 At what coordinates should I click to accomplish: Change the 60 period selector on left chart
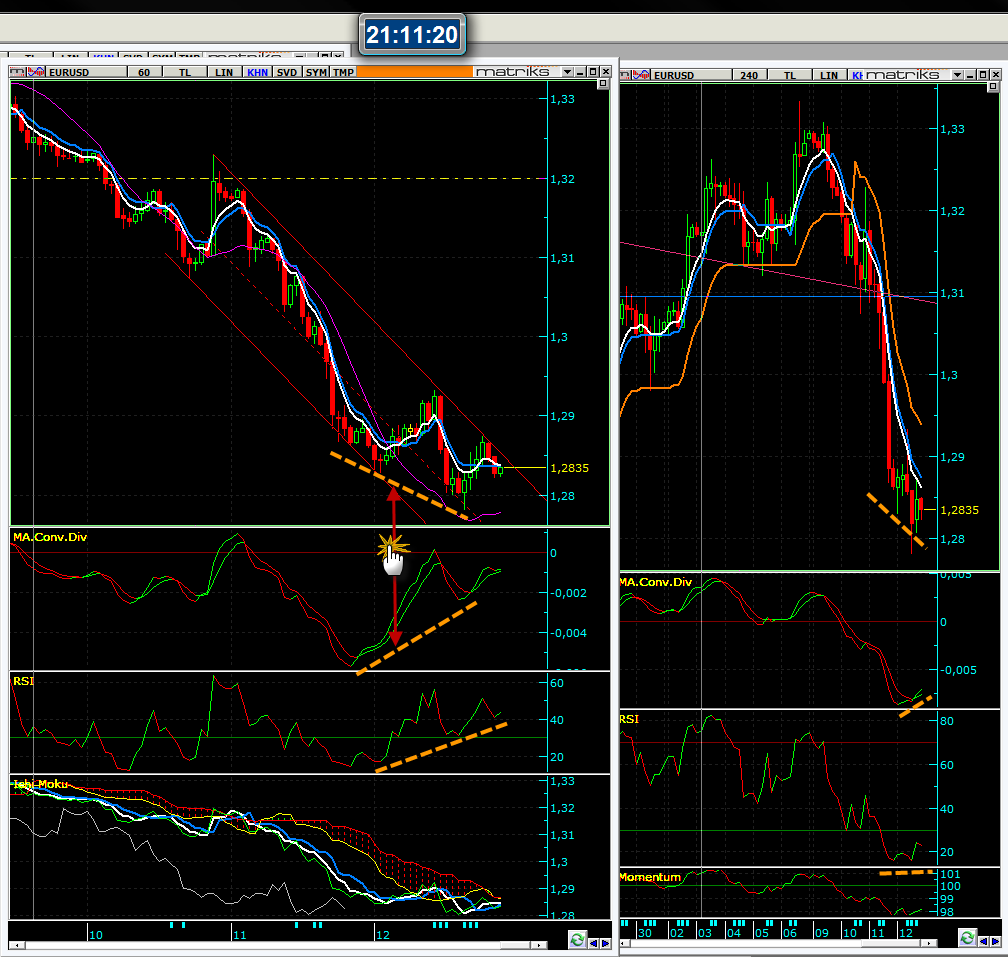click(144, 72)
